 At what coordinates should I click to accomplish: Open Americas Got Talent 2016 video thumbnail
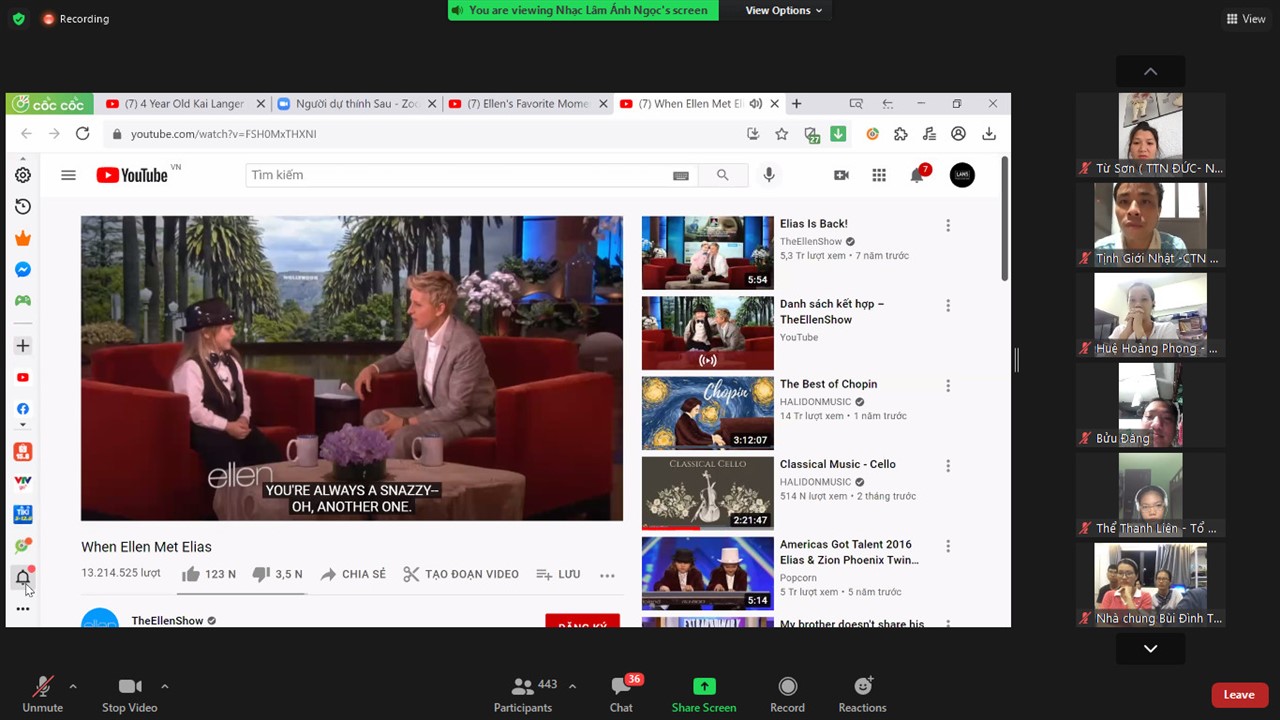coord(708,573)
